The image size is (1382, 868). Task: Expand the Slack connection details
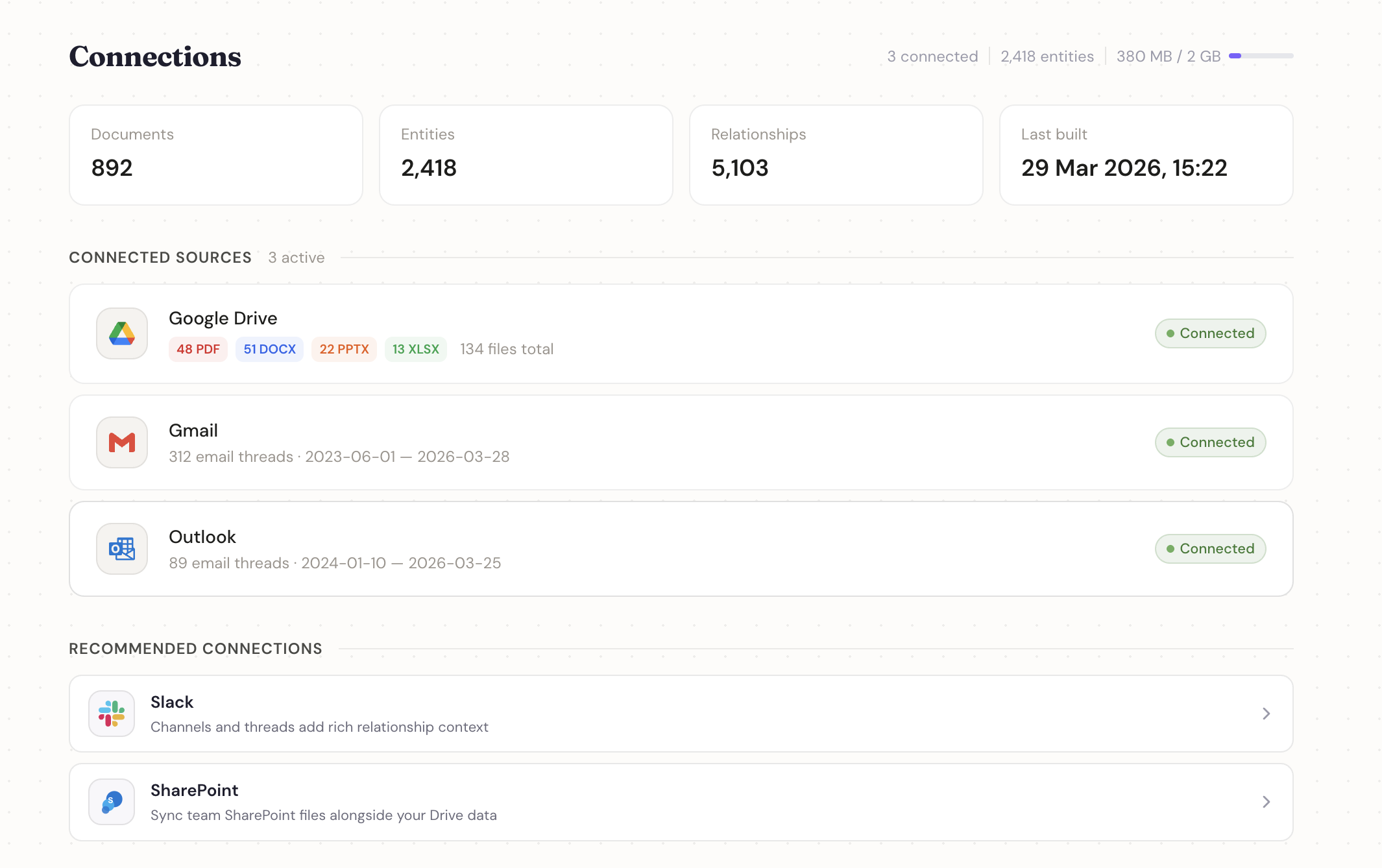tap(1265, 714)
